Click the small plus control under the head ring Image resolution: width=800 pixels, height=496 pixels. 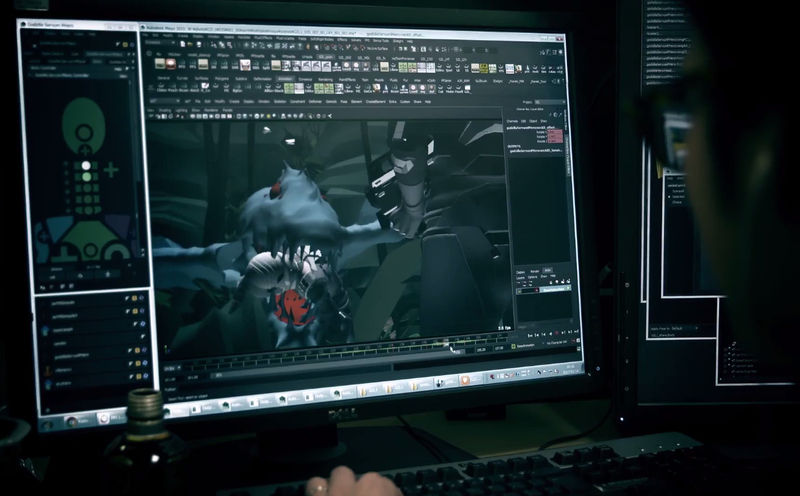click(x=85, y=150)
